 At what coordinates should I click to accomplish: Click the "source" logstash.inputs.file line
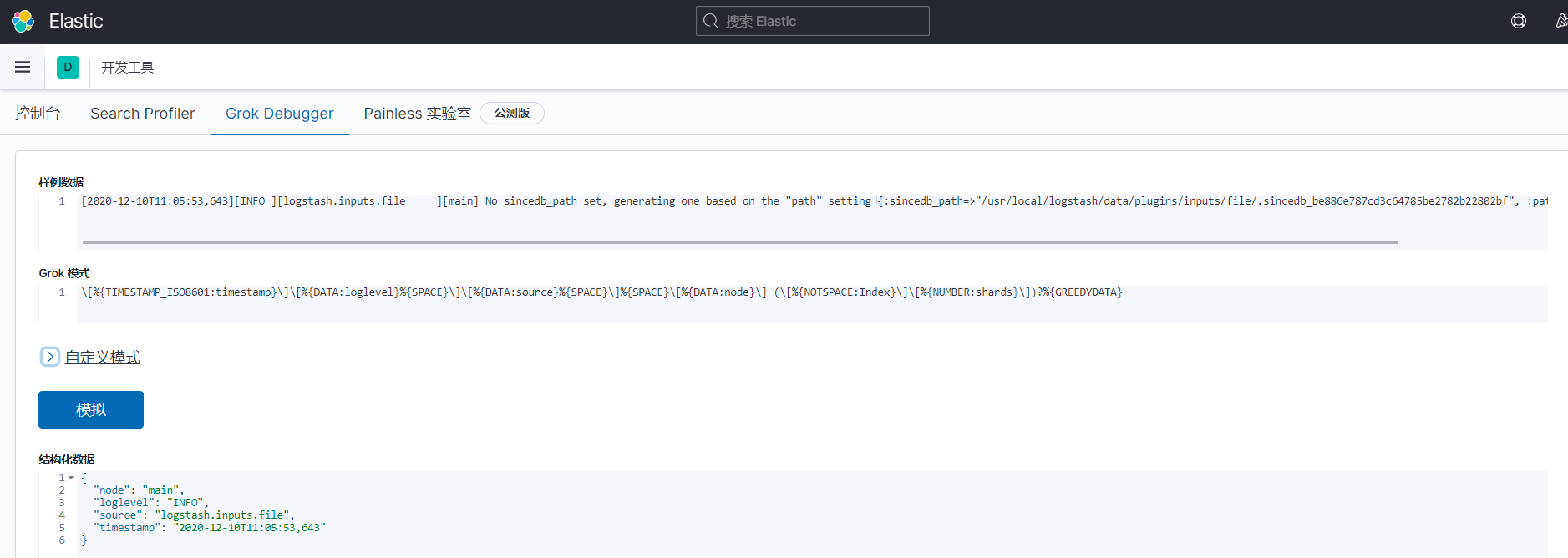[x=194, y=515]
